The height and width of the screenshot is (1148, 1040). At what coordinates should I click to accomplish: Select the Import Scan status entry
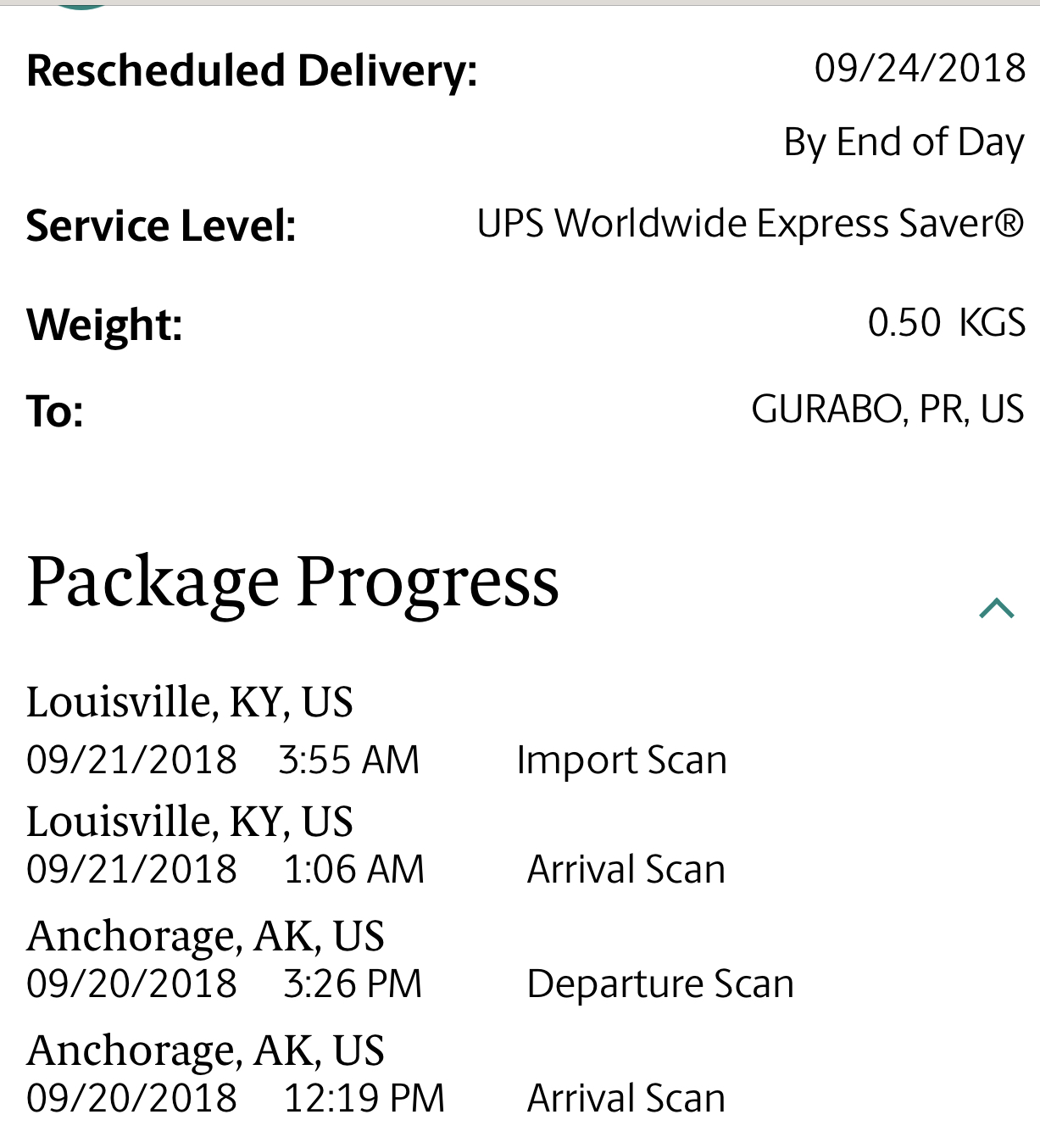click(621, 760)
